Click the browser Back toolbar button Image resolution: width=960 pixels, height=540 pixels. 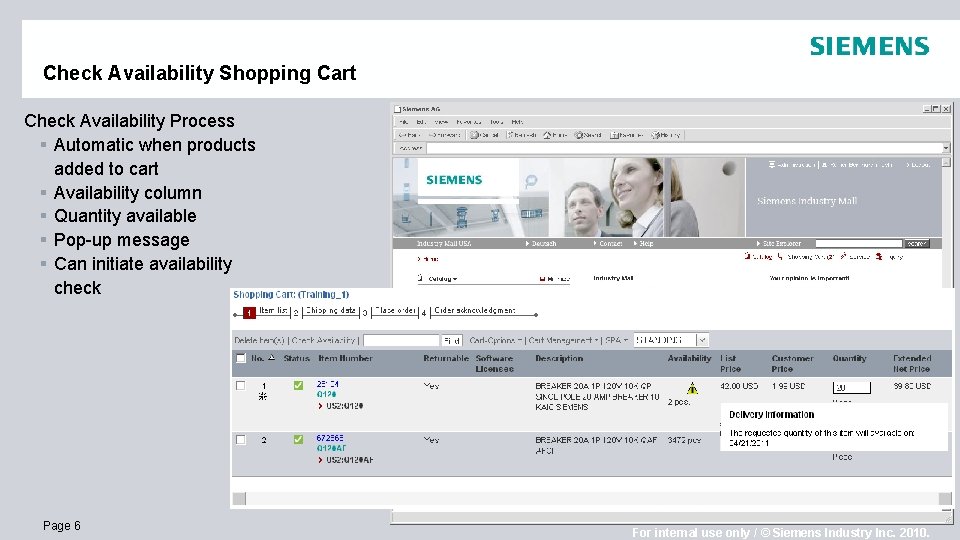coord(409,135)
